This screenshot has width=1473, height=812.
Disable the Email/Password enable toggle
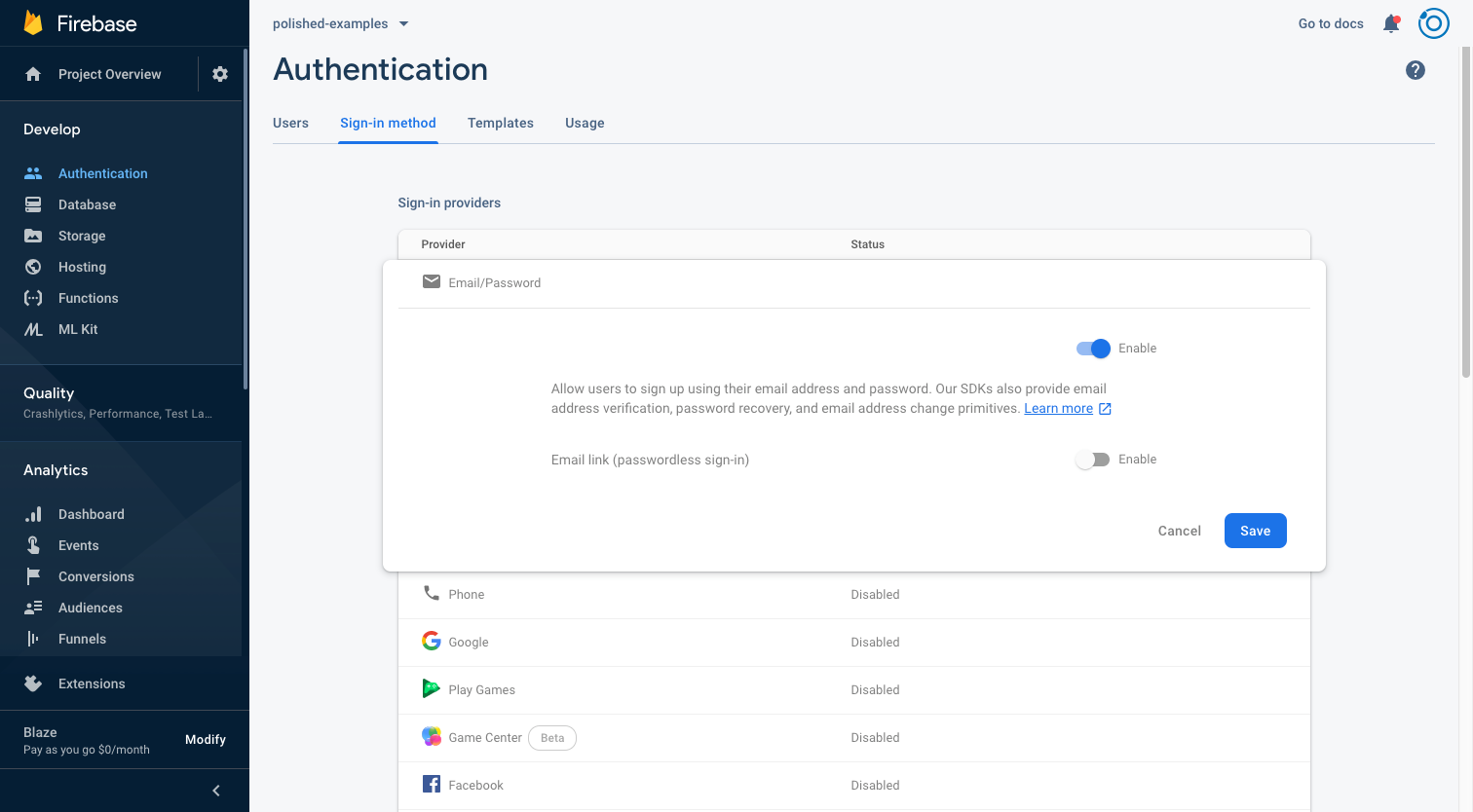(x=1093, y=349)
